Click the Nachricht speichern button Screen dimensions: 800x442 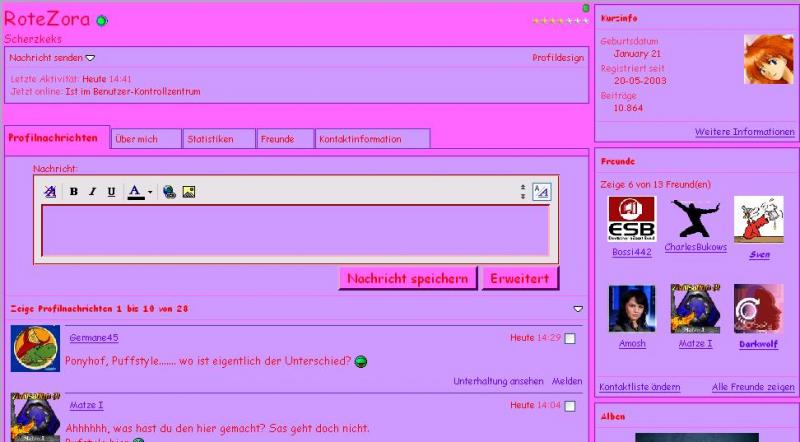[x=407, y=279]
